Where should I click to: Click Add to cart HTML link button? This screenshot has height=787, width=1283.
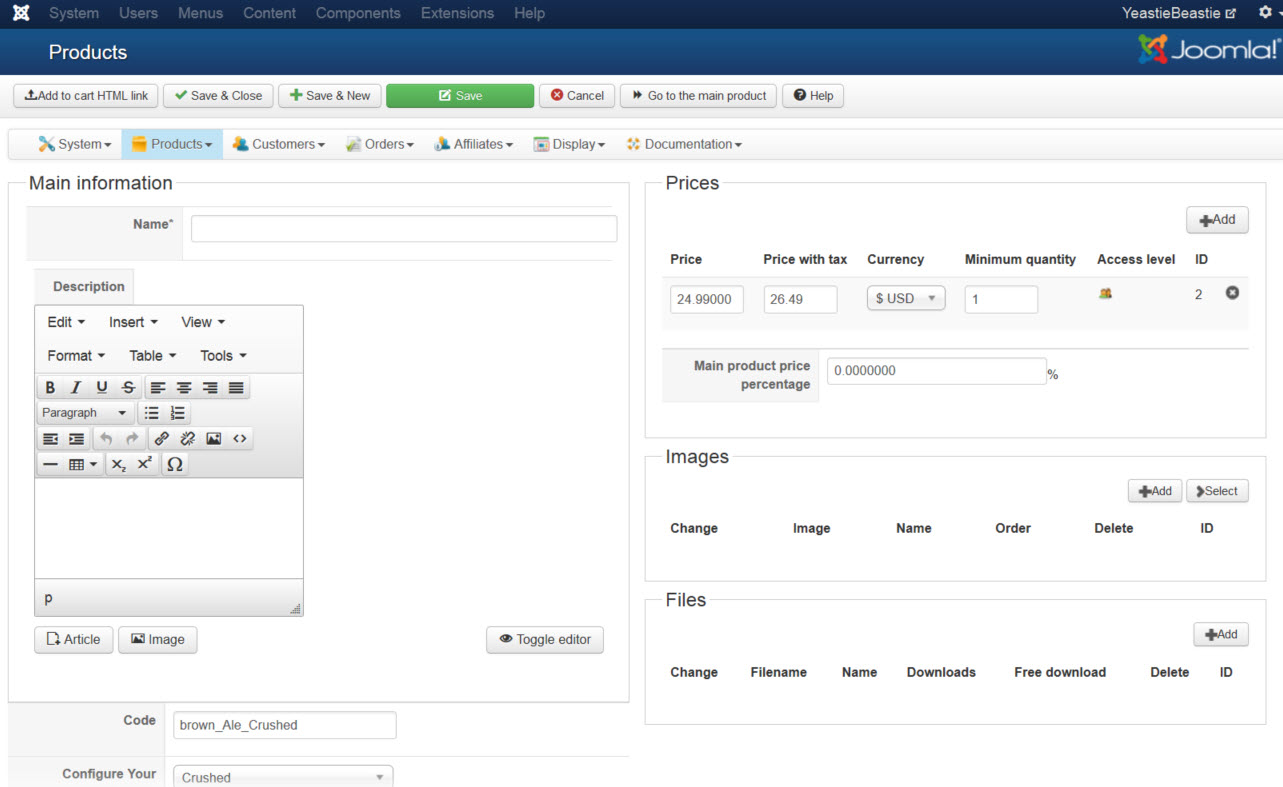pos(86,96)
